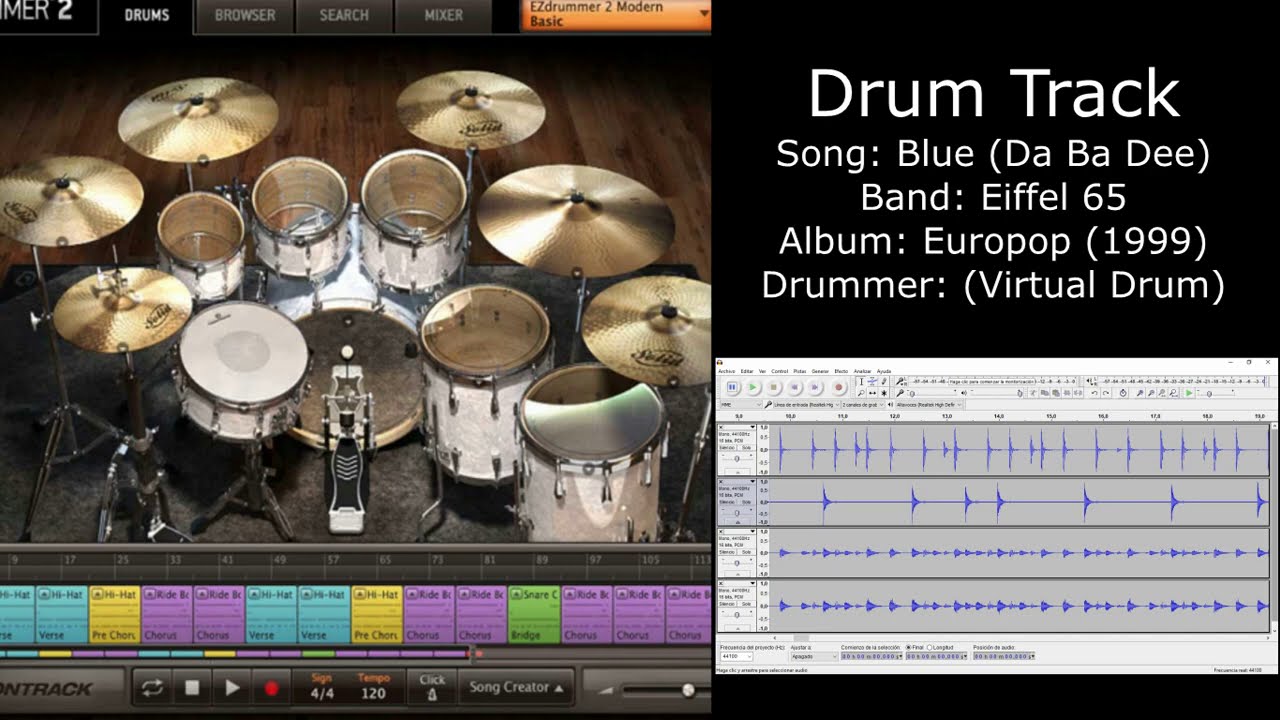
Task: Click the EZdrummer master volume slider knob
Action: pyautogui.click(x=688, y=690)
